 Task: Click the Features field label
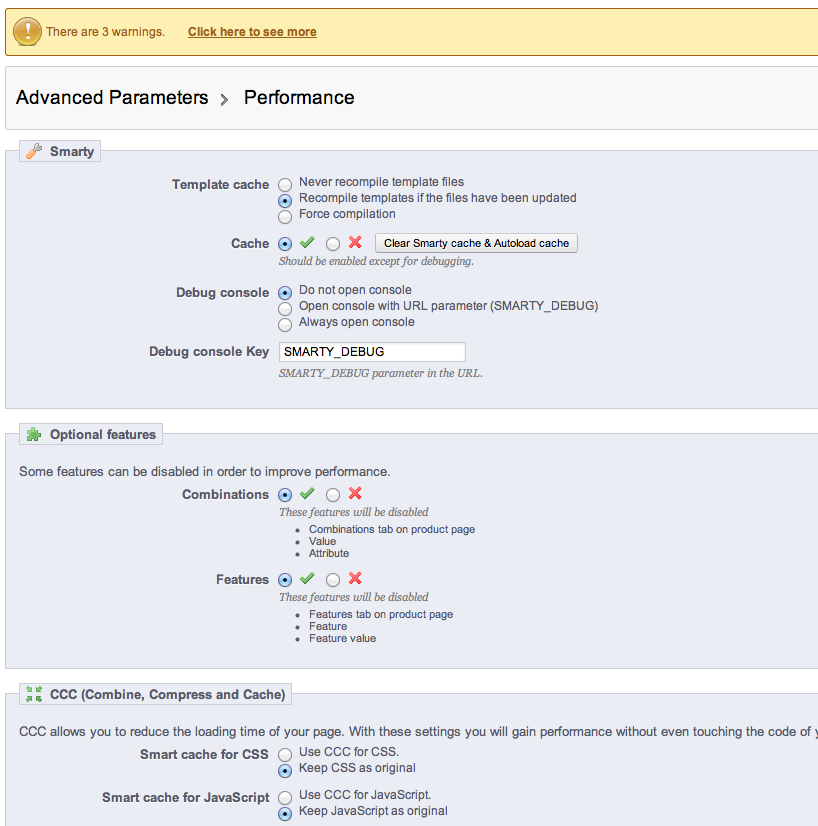point(242,579)
